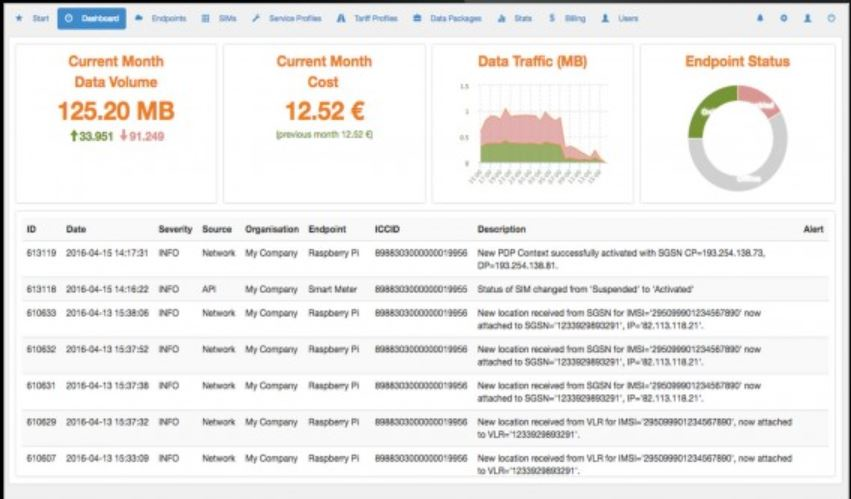Screen dimensions: 851x499
Task: Click the Description column header
Action: pyautogui.click(x=501, y=229)
